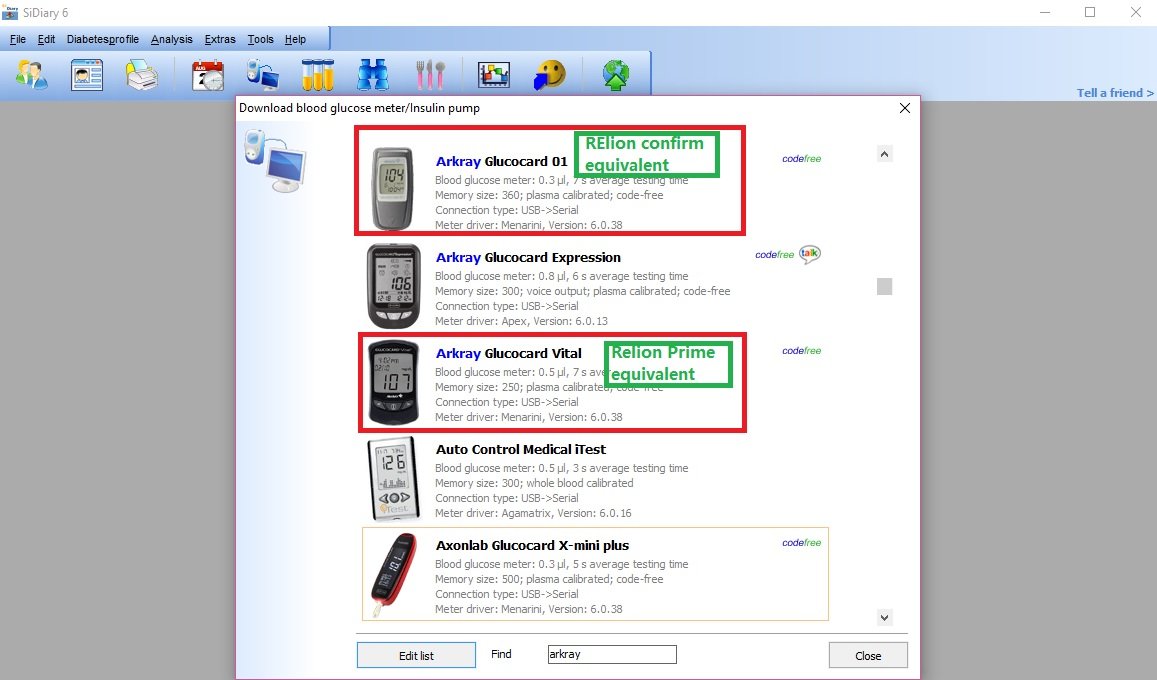The height and width of the screenshot is (680, 1157).
Task: Open the patient profiles toolbar icon
Action: tap(32, 75)
